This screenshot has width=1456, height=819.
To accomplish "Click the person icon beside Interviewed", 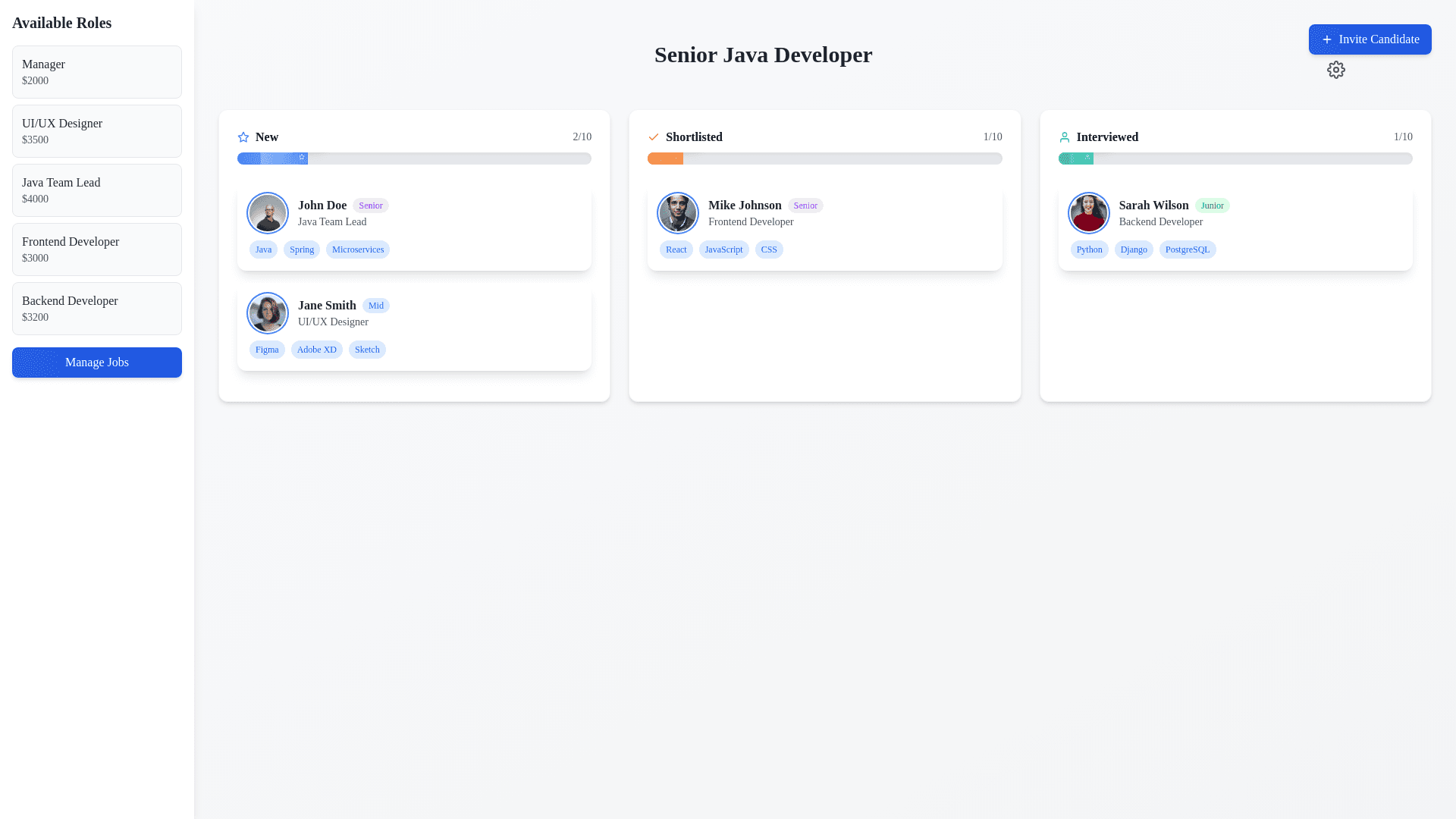I will pyautogui.click(x=1064, y=137).
